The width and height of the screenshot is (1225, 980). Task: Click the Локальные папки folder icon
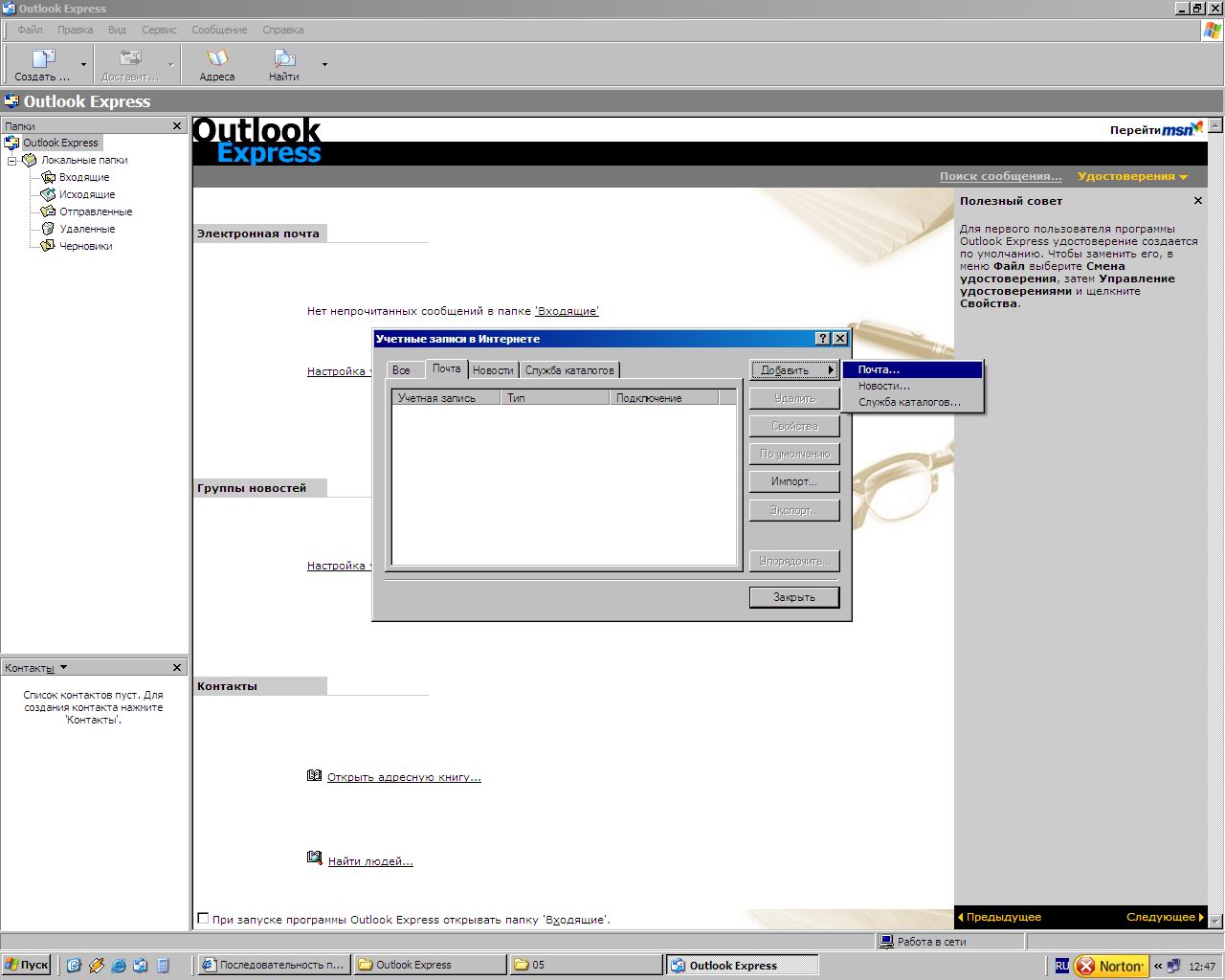pyautogui.click(x=30, y=160)
